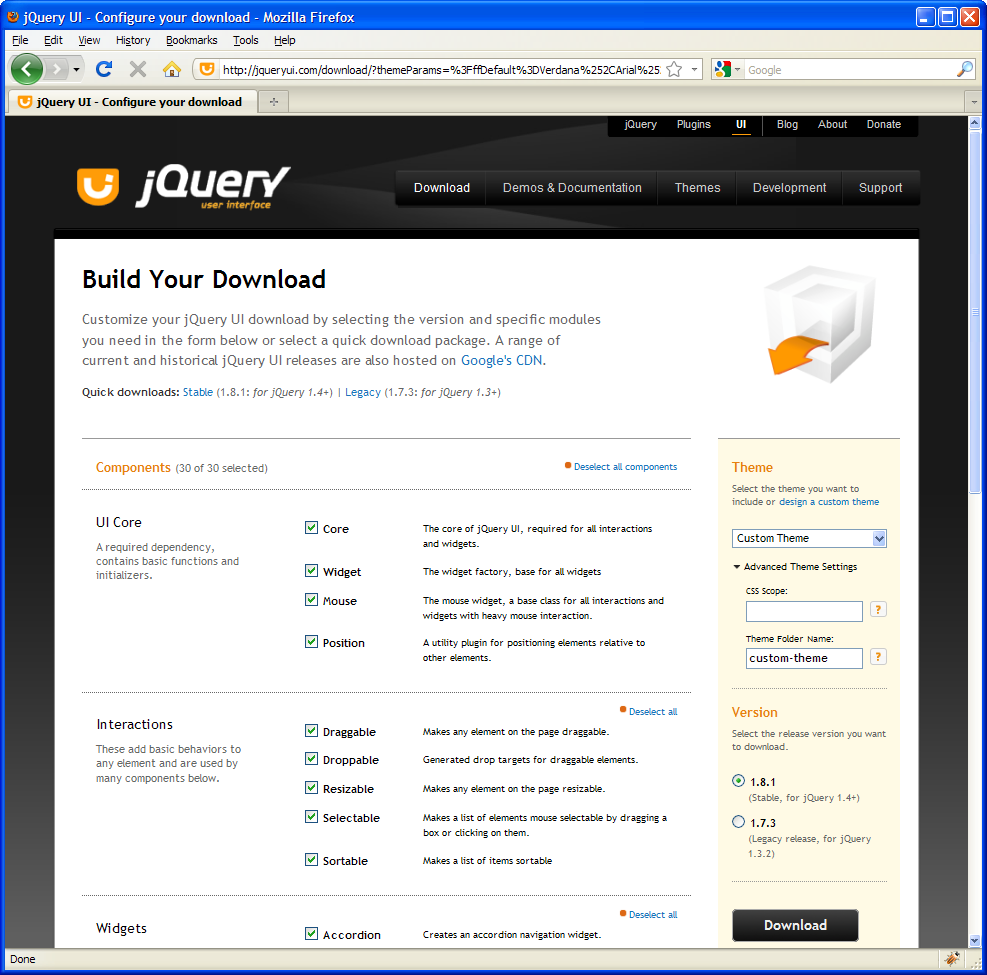Click the vertical scrollbar down arrow
This screenshot has width=987, height=975.
(974, 941)
